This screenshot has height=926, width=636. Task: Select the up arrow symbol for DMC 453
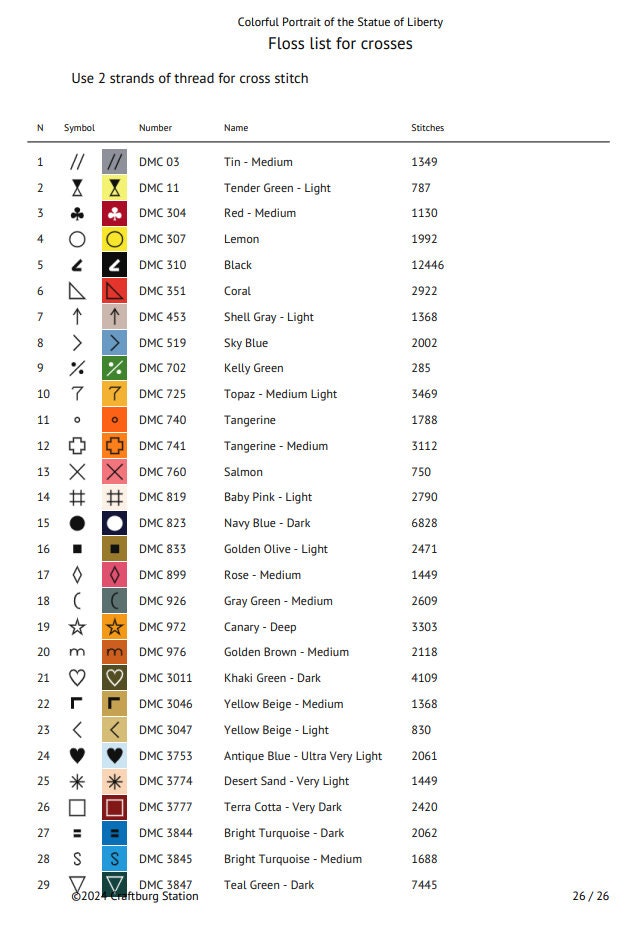pyautogui.click(x=77, y=317)
